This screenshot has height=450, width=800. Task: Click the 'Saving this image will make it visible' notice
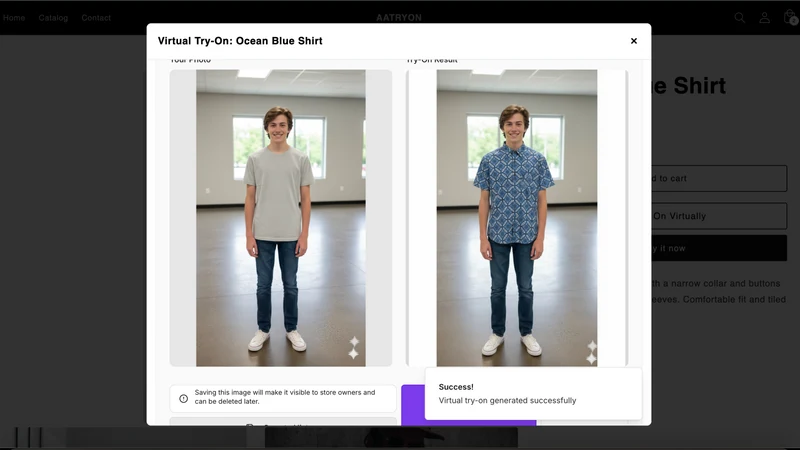tap(285, 397)
